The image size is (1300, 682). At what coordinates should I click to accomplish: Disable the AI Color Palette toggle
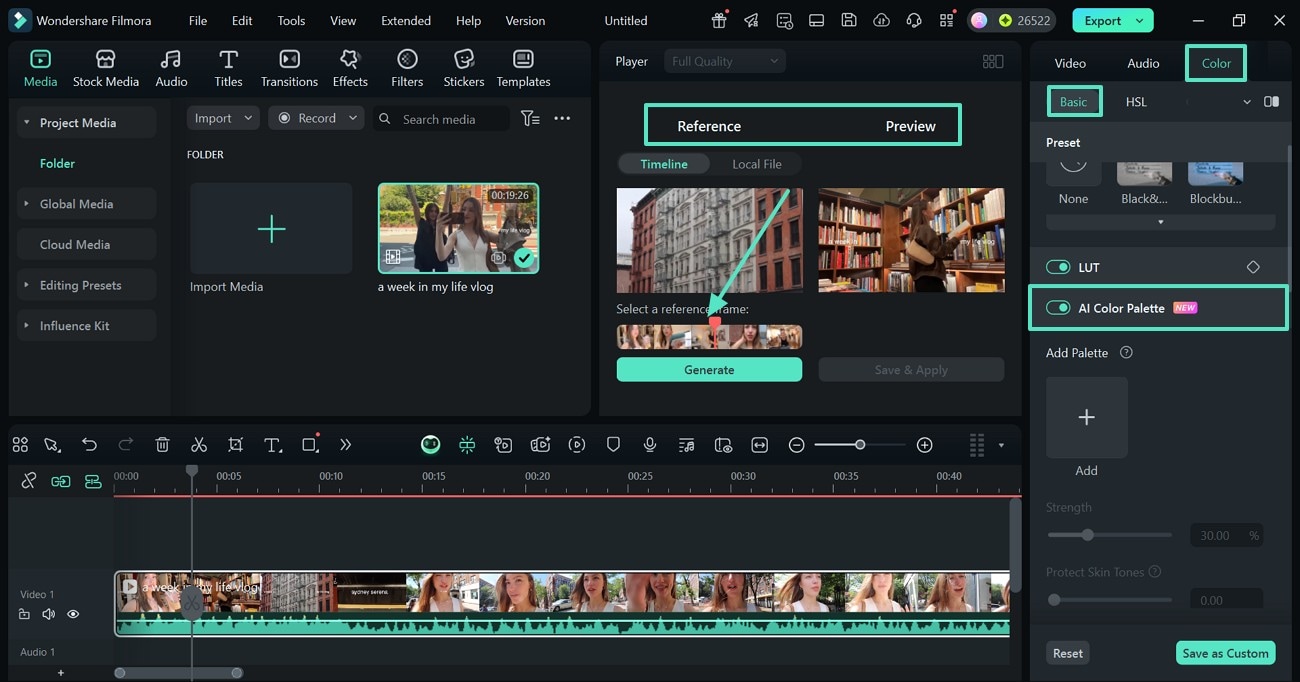click(x=1058, y=308)
